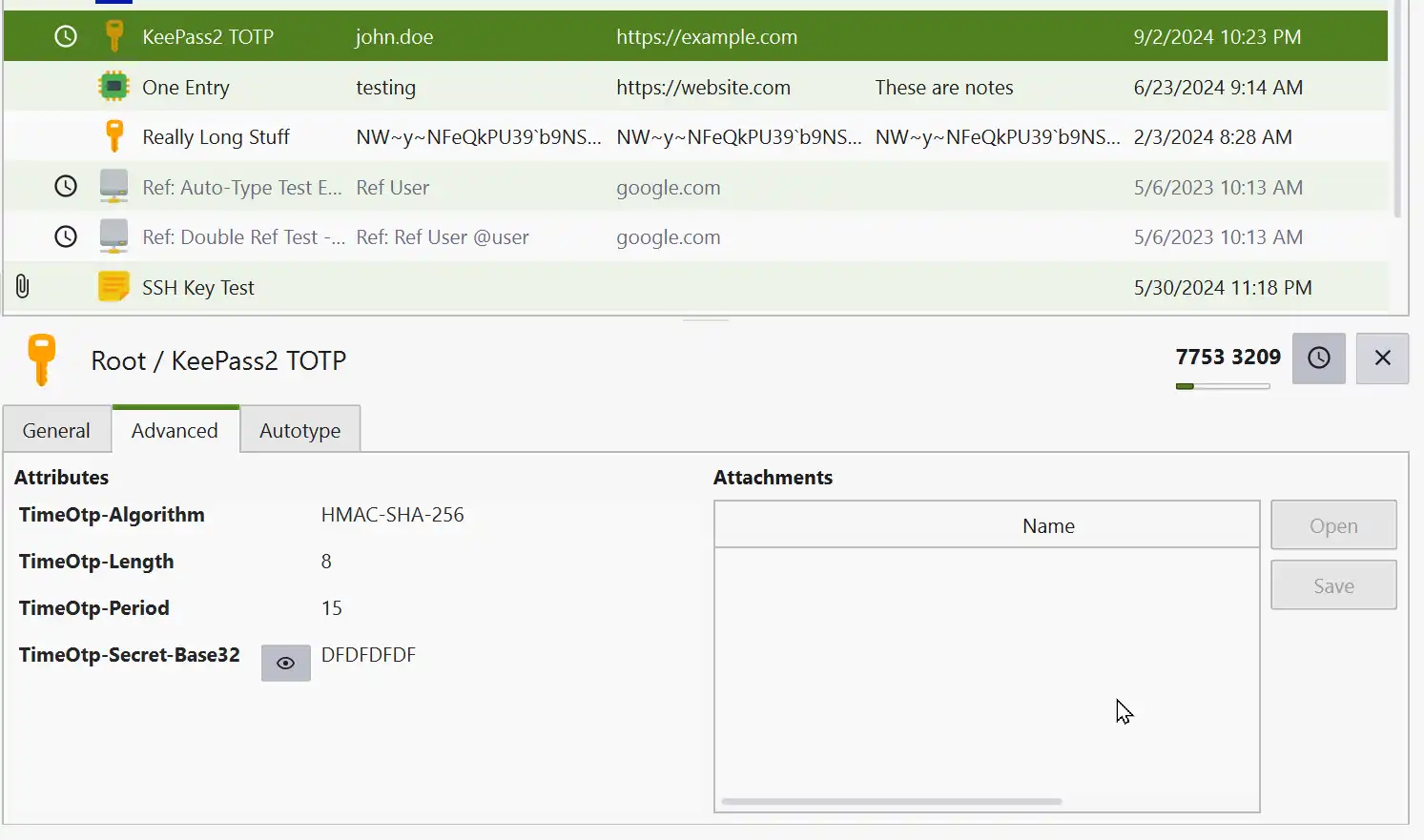
Task: Select the Ref: Auto-Type Test entry title
Action: (241, 187)
